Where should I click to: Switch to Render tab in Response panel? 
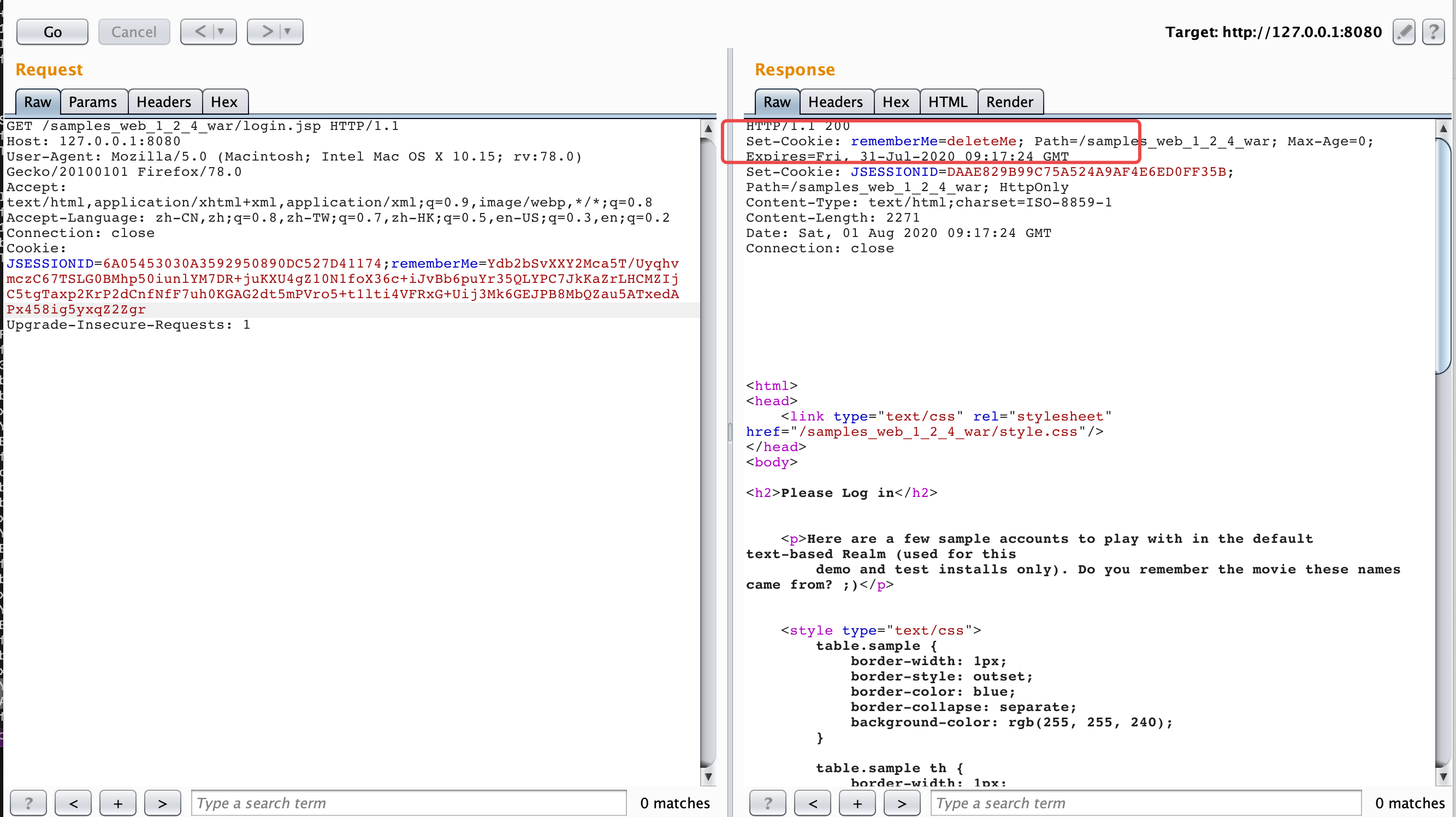[1009, 101]
